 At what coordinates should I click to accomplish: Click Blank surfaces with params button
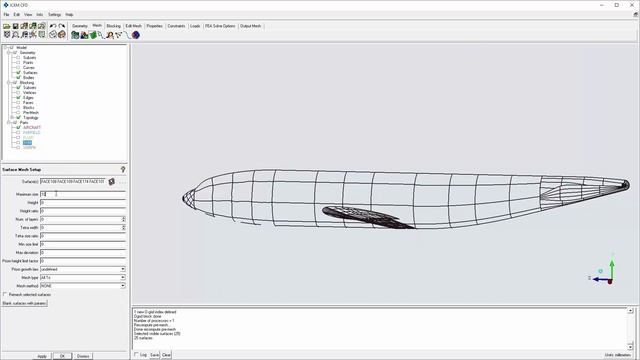click(24, 303)
